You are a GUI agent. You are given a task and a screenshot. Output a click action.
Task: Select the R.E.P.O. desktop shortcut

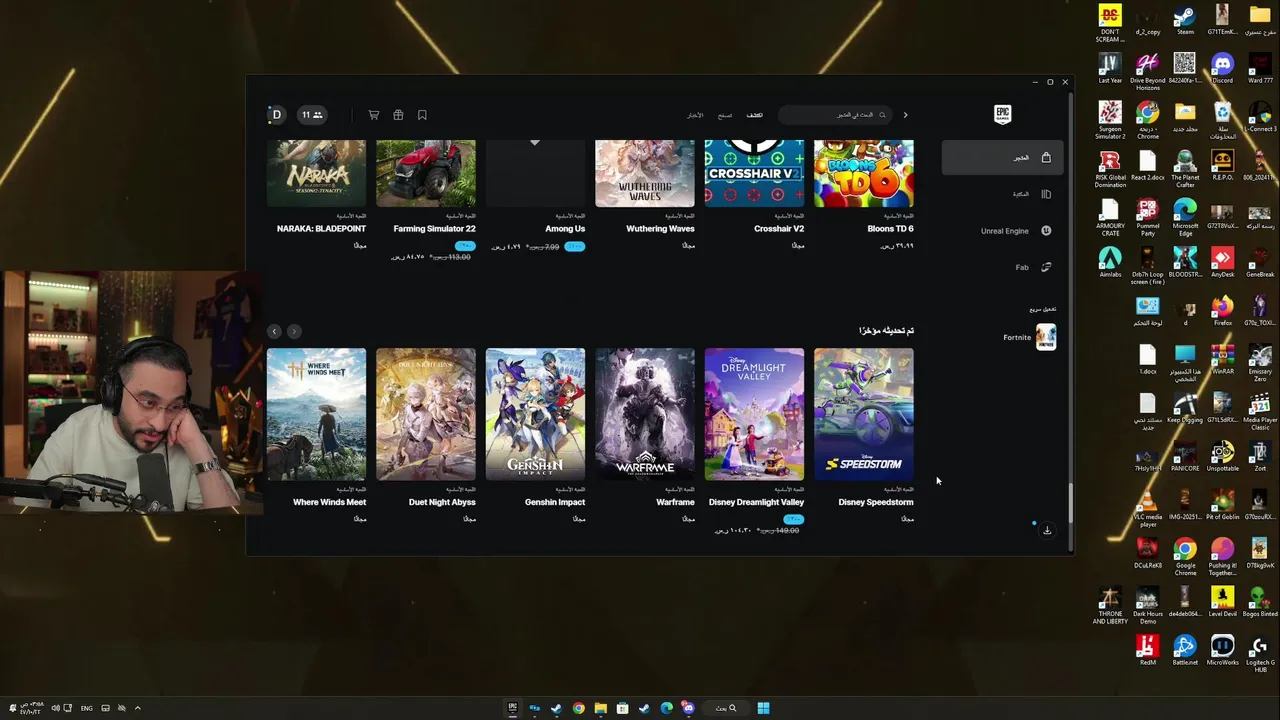1222,166
